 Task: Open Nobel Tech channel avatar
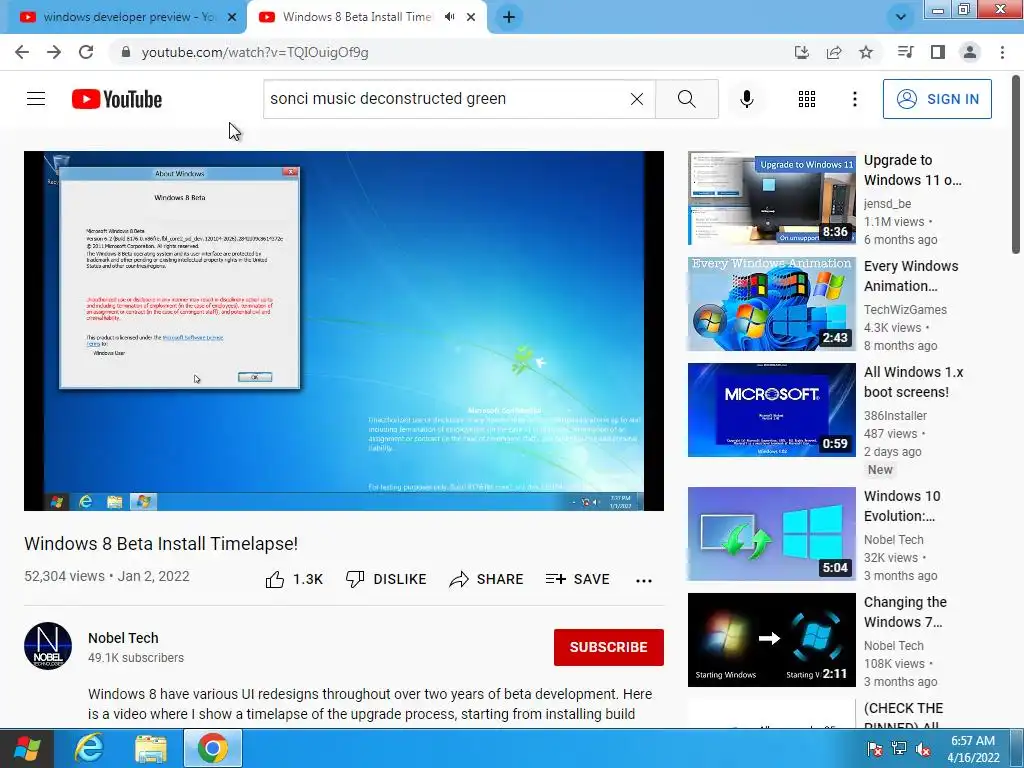pyautogui.click(x=48, y=646)
